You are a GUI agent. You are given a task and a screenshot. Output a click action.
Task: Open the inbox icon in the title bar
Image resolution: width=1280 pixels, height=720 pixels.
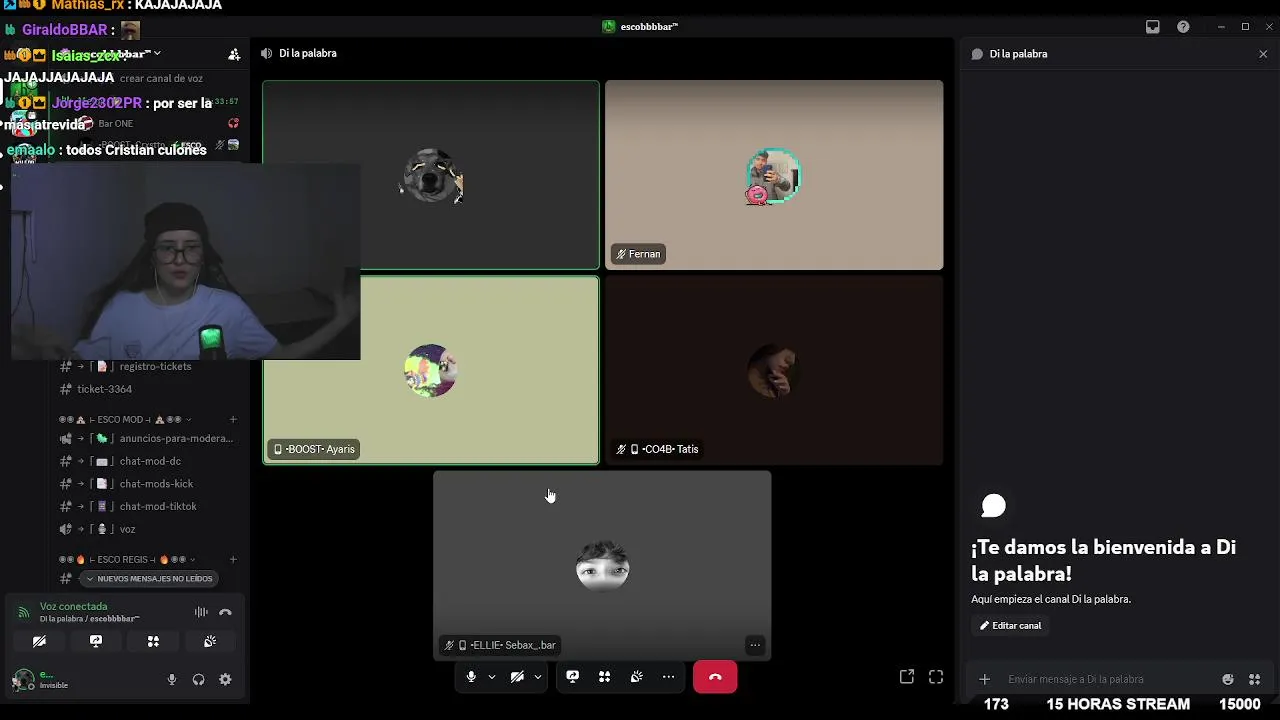[1153, 27]
